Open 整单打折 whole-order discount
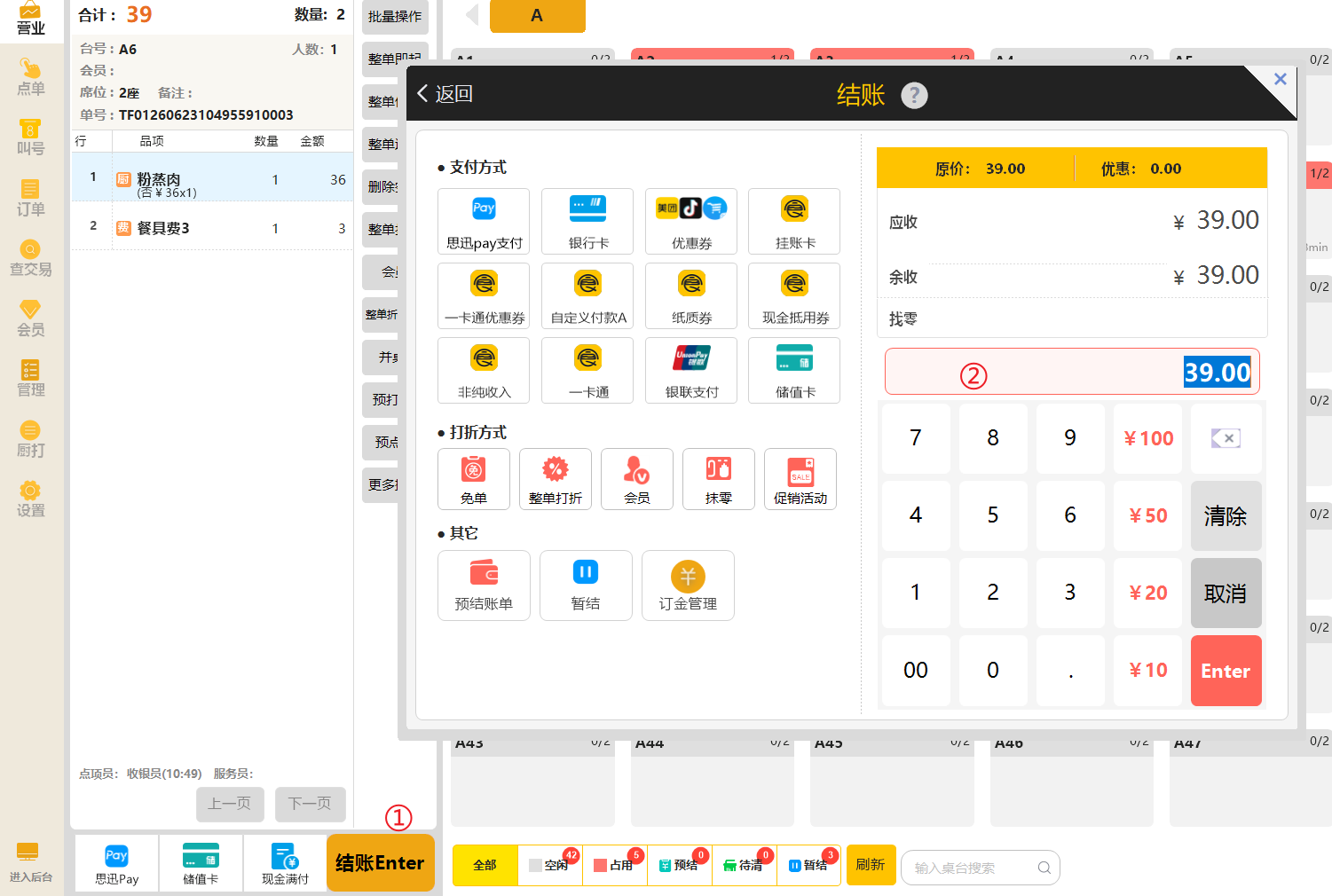1332x896 pixels. pyautogui.click(x=556, y=479)
